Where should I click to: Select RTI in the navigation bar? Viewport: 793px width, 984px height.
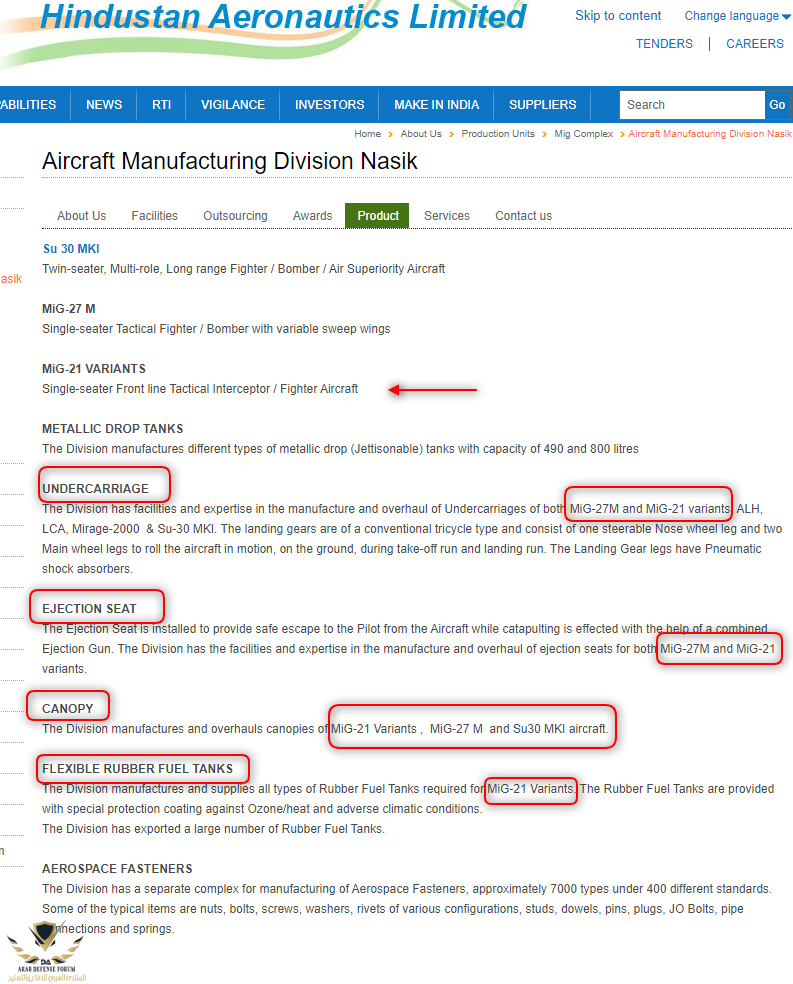(161, 105)
